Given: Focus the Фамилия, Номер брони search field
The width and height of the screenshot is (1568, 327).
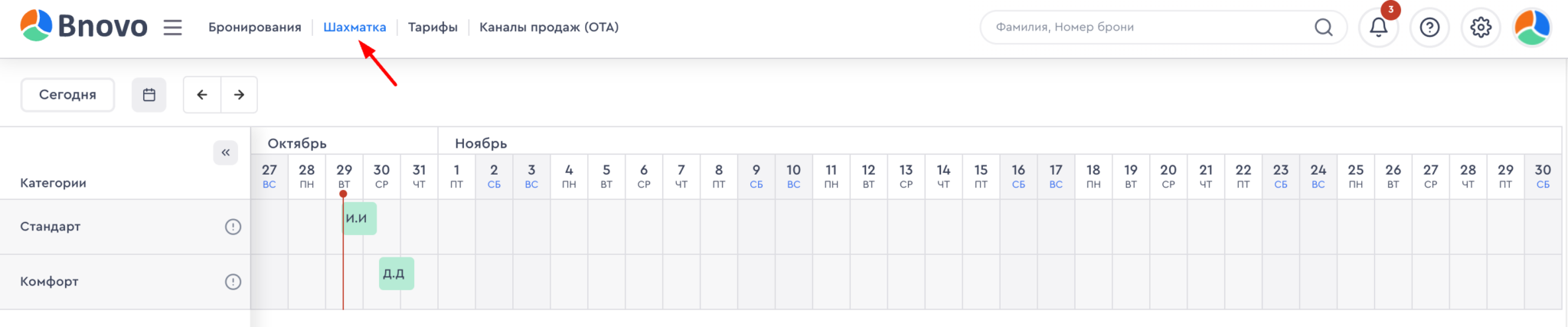Looking at the screenshot, I should click(1148, 28).
